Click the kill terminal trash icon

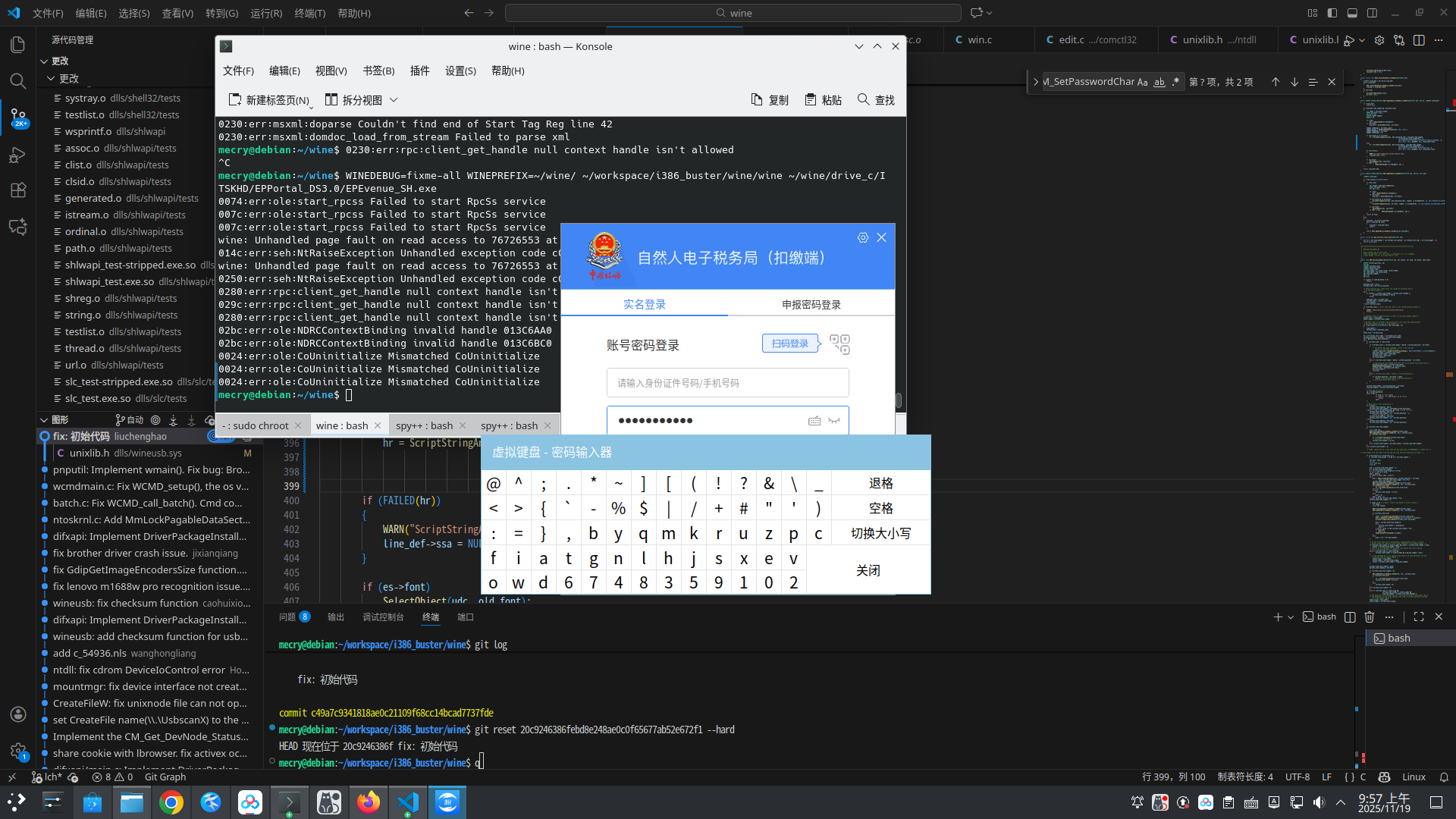[x=1370, y=617]
